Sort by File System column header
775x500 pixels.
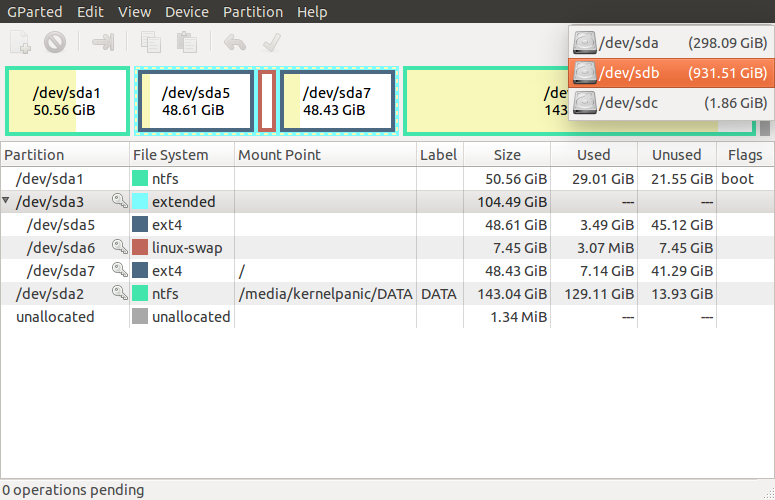[x=182, y=155]
